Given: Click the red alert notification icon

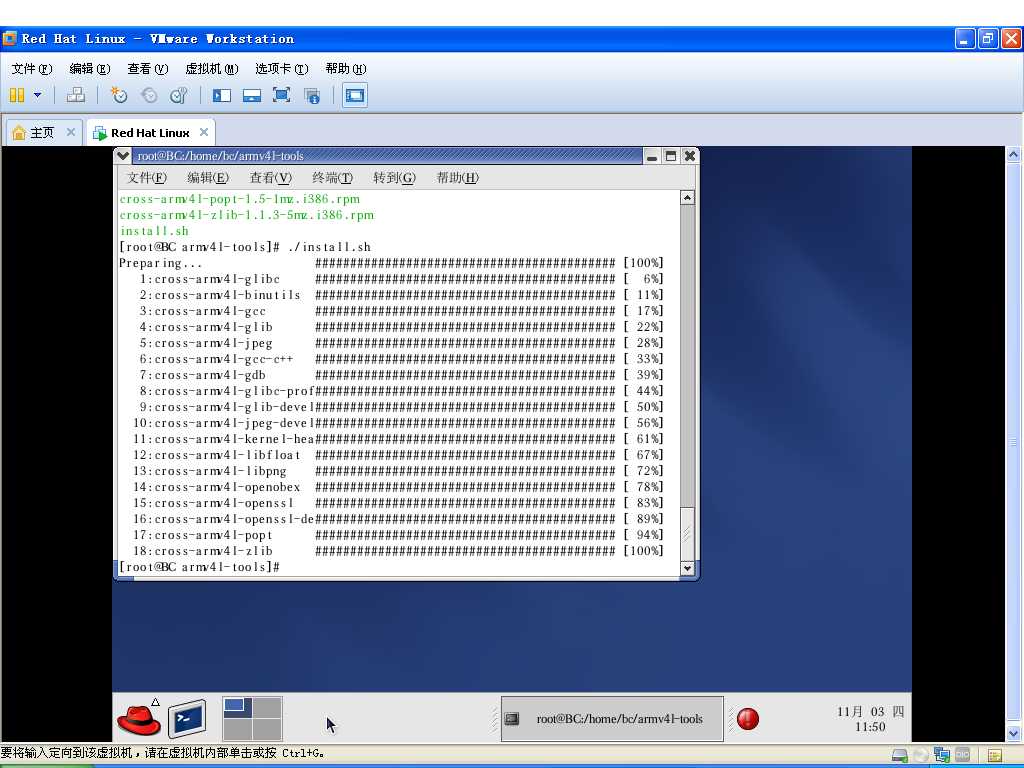Looking at the screenshot, I should pos(748,718).
